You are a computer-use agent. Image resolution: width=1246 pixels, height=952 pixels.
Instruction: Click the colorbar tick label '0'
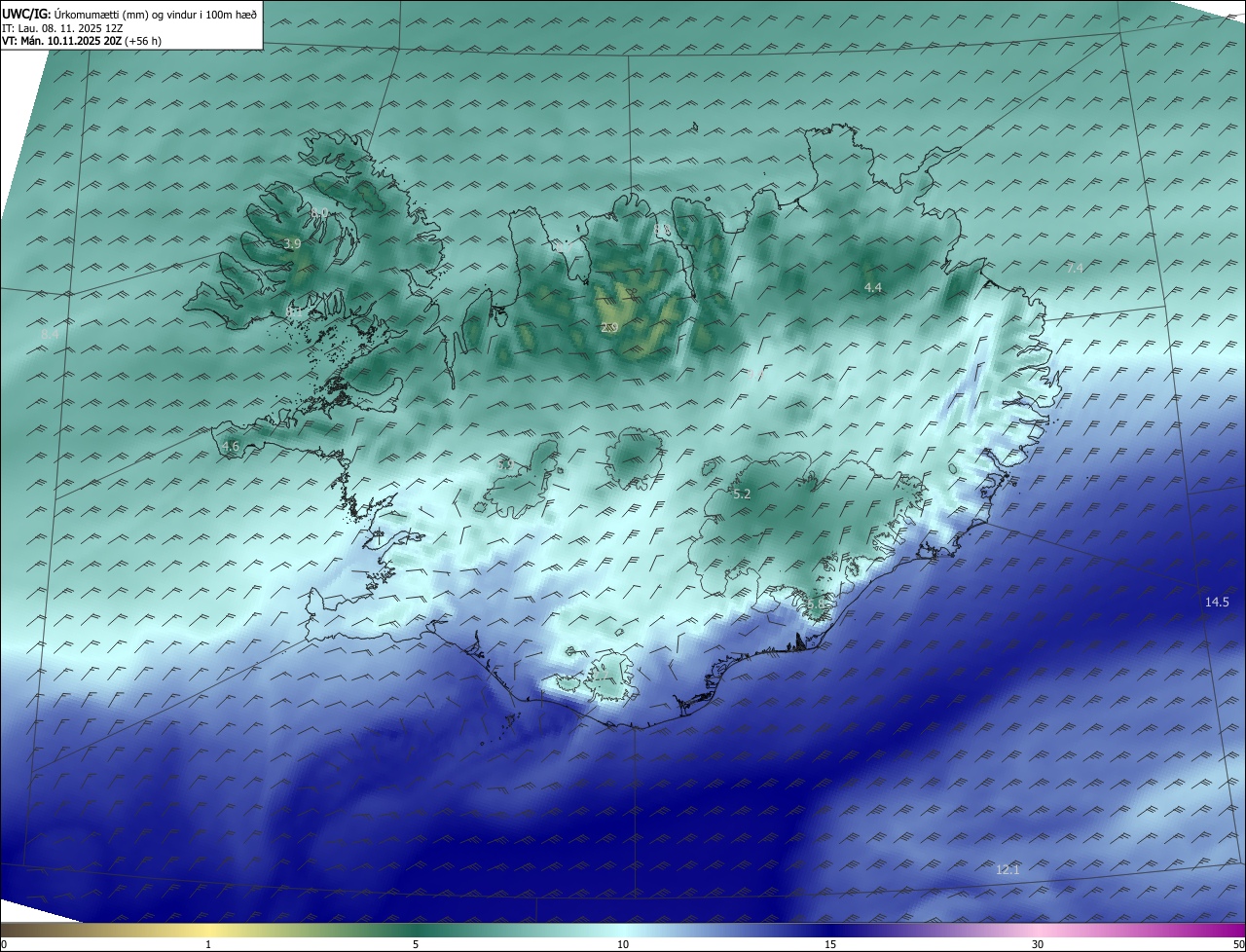4,944
